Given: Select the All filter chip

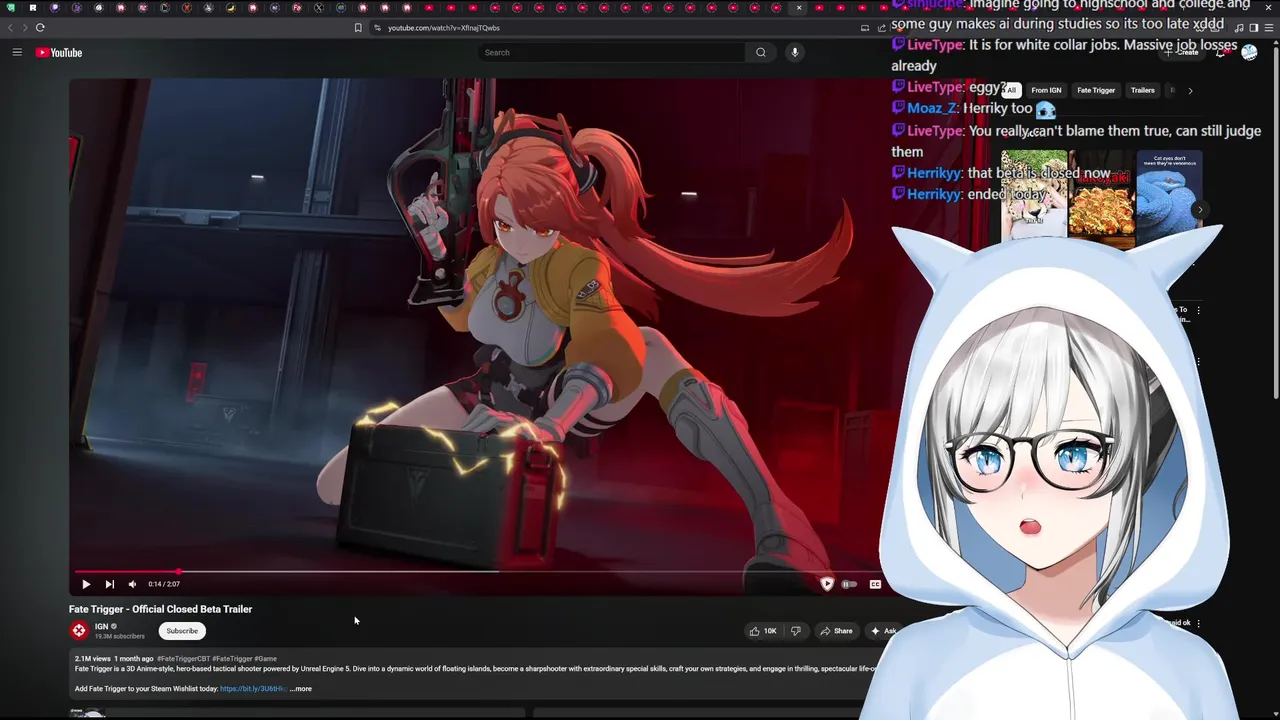Looking at the screenshot, I should [1011, 90].
